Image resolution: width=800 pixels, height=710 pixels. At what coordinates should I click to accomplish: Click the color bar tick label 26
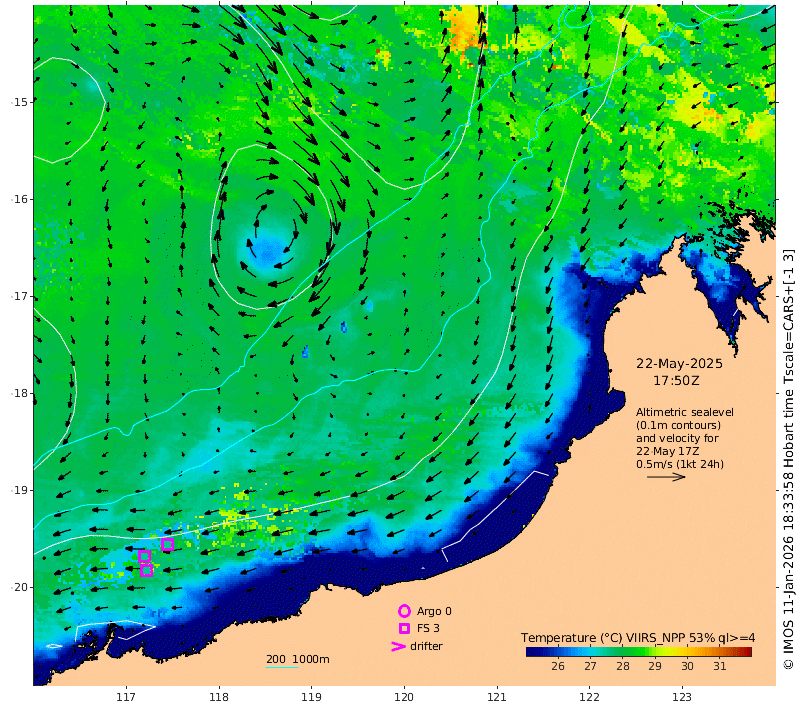[558, 666]
